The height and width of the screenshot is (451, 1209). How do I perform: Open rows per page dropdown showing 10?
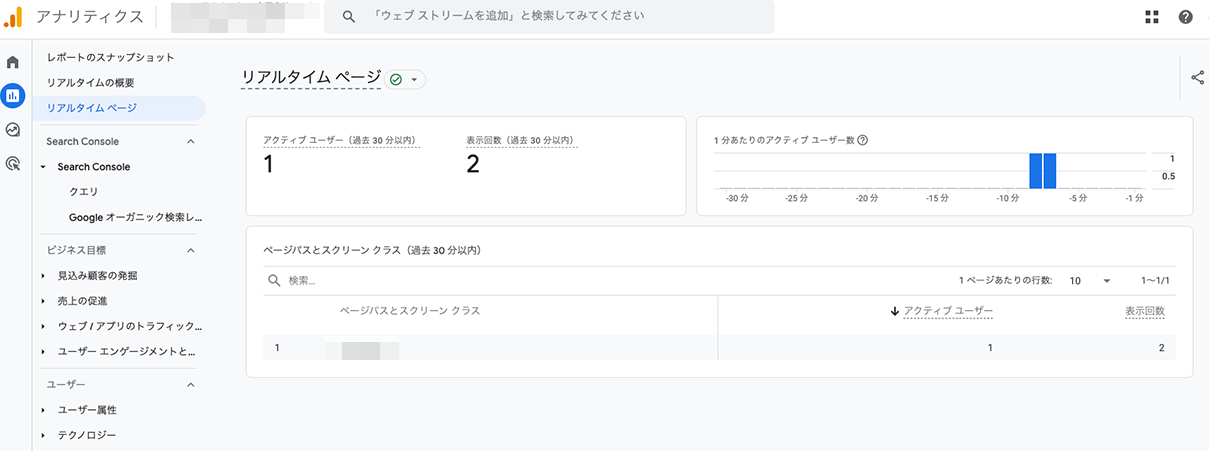(1090, 281)
